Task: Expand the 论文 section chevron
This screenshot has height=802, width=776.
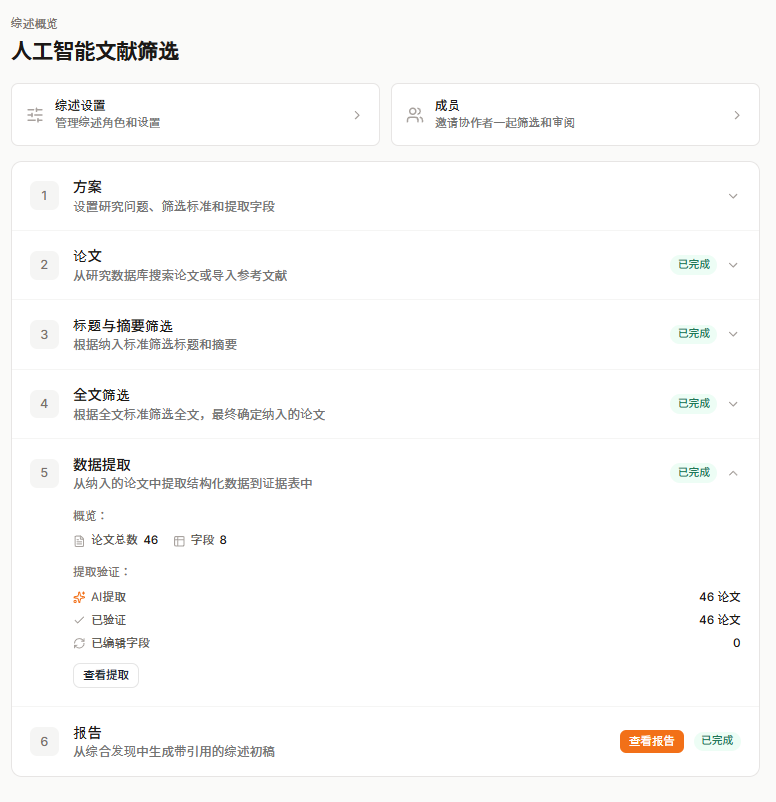Action: [x=733, y=265]
